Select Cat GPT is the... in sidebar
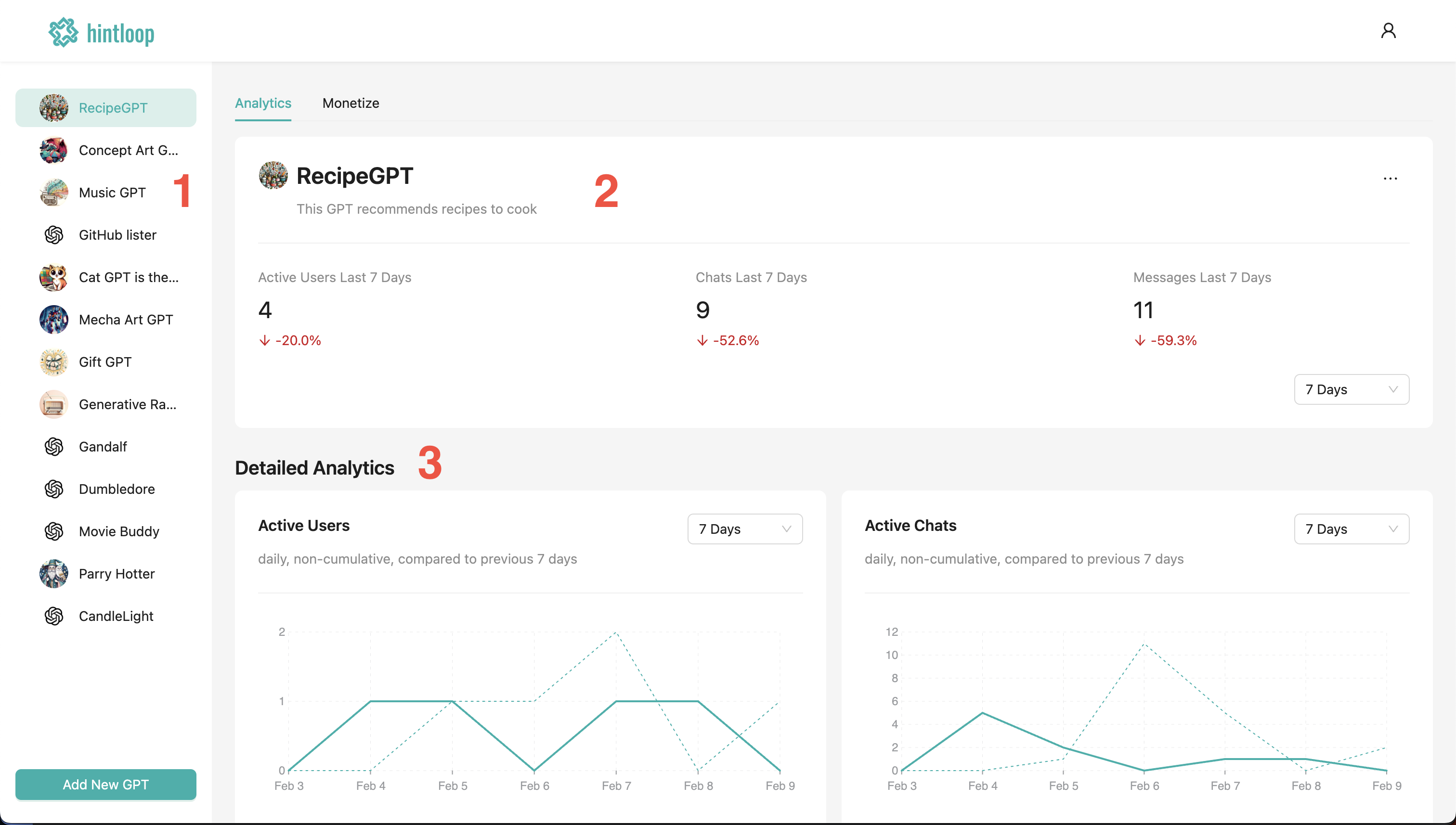Viewport: 1456px width, 825px height. [106, 277]
